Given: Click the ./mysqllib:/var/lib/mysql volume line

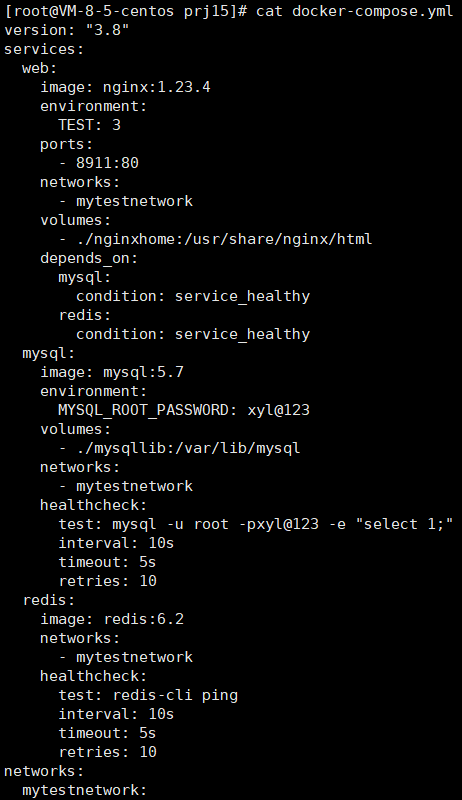Looking at the screenshot, I should 179,448.
